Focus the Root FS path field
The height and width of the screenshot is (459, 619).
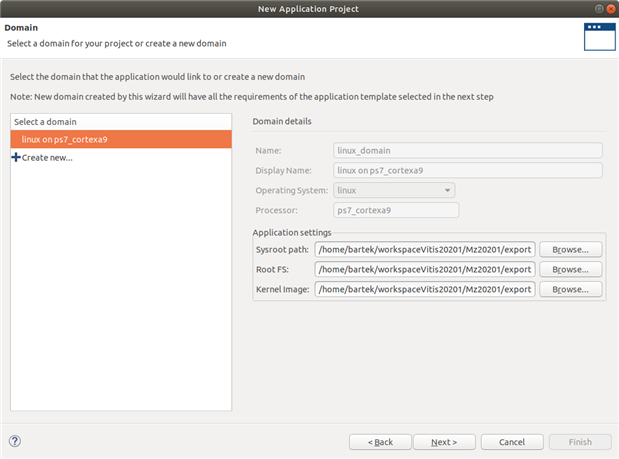coord(424,269)
